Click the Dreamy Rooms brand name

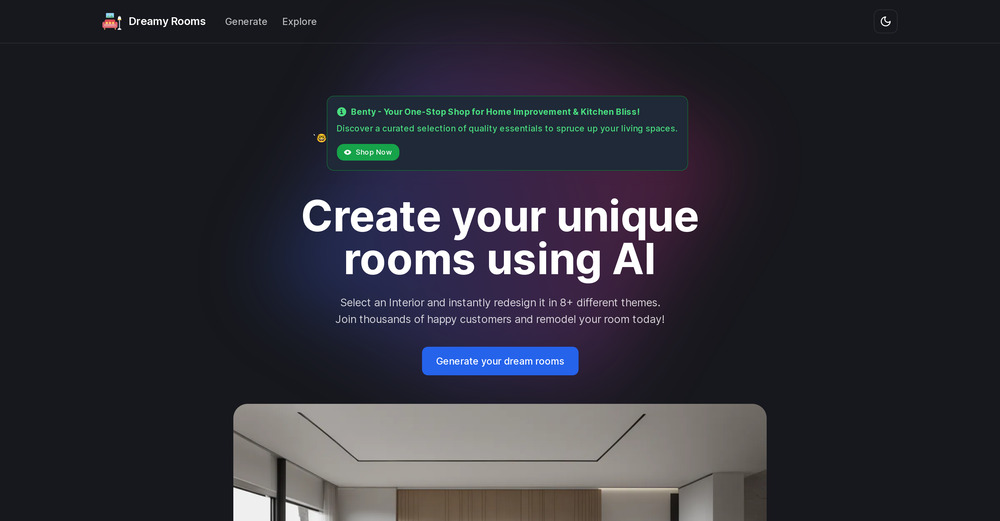pos(167,22)
